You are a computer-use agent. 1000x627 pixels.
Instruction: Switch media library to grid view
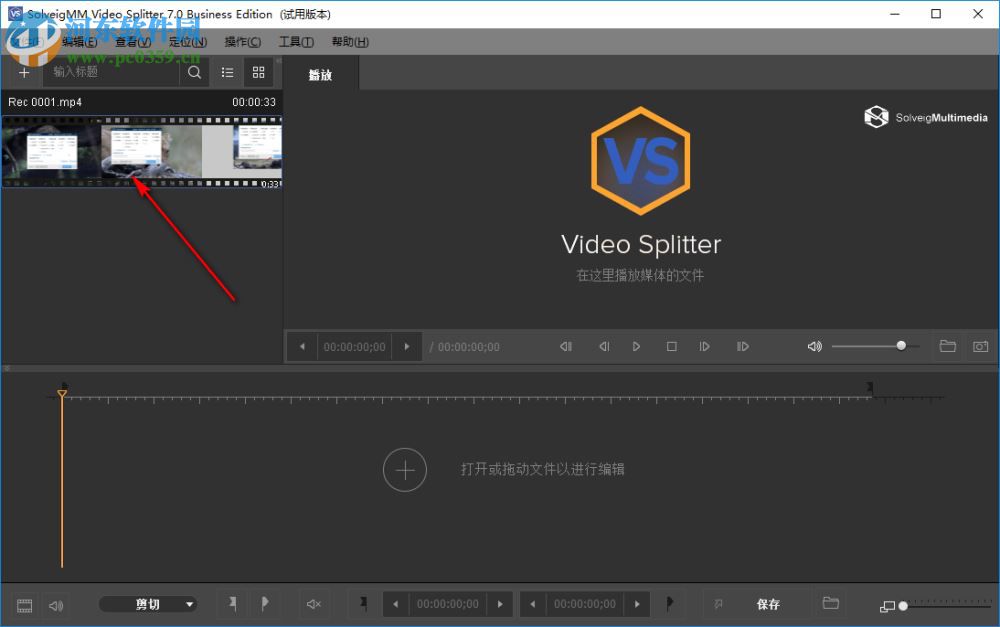(x=258, y=72)
